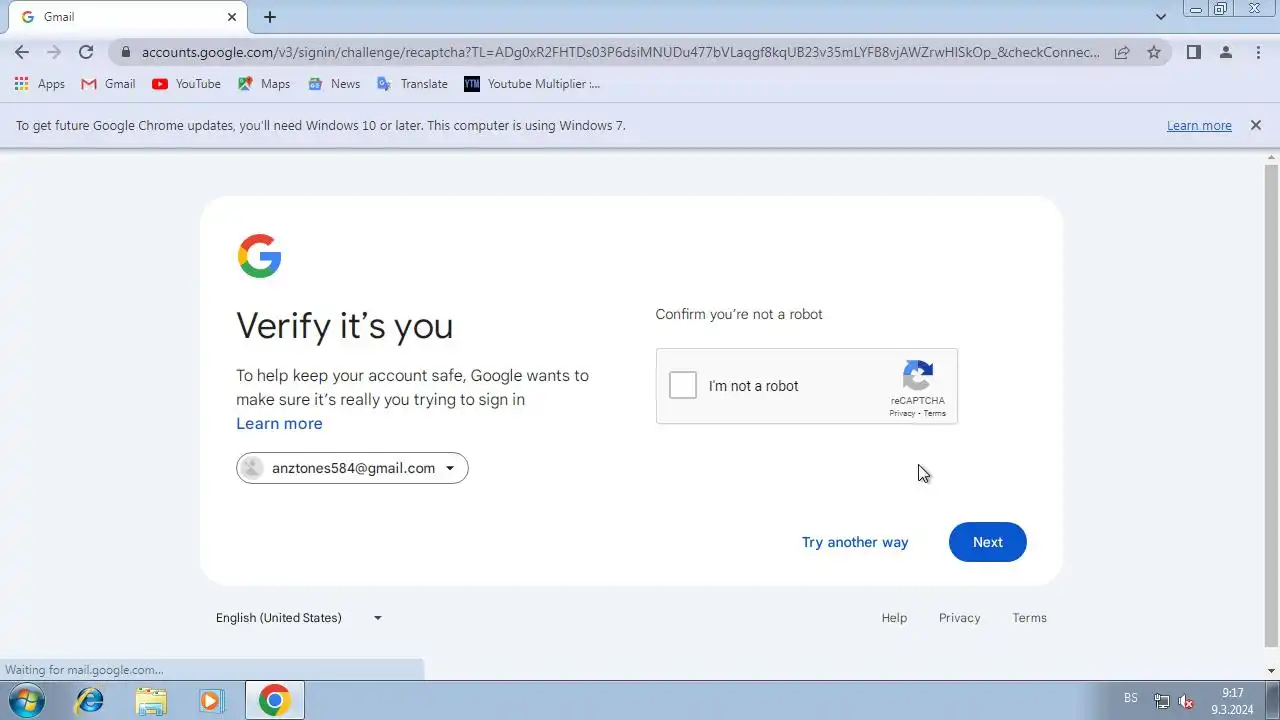Viewport: 1280px width, 720px height.
Task: Open Windows Explorer from the taskbar
Action: point(151,701)
